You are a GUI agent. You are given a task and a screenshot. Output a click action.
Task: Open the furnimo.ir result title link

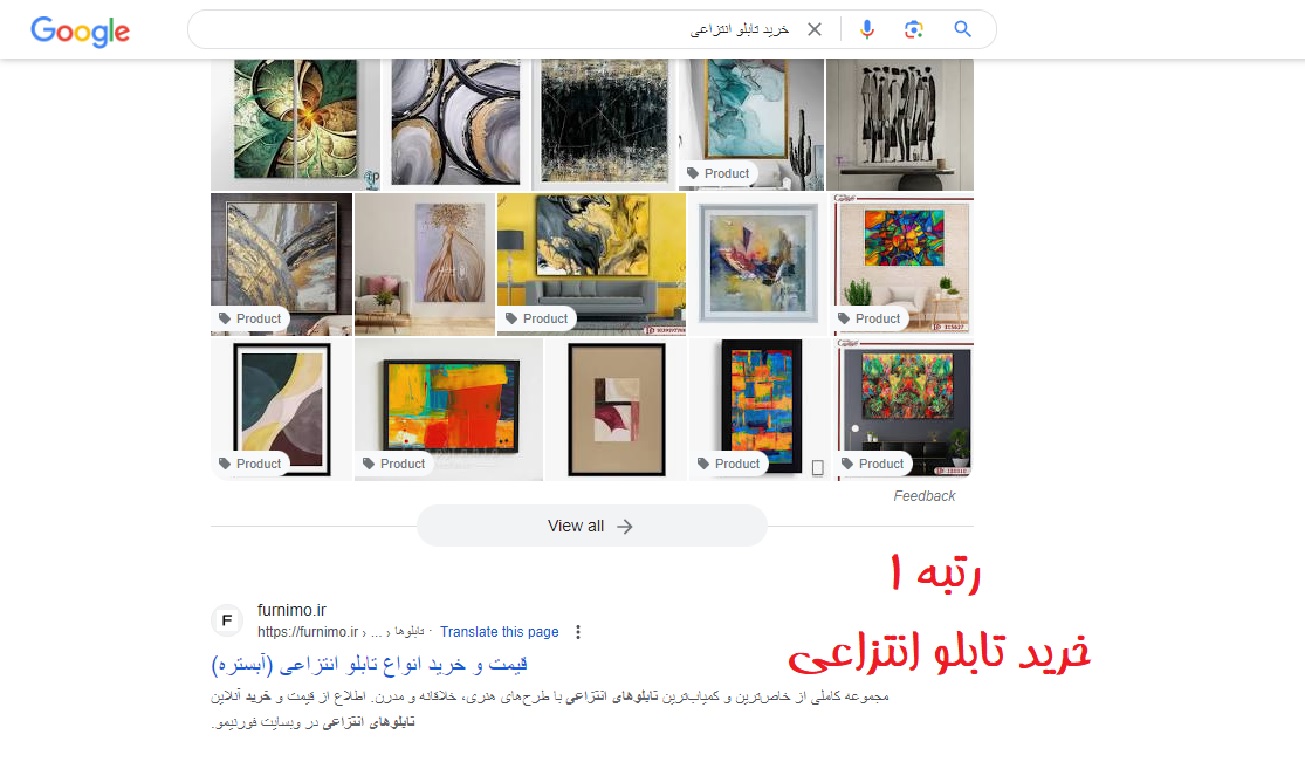click(370, 664)
